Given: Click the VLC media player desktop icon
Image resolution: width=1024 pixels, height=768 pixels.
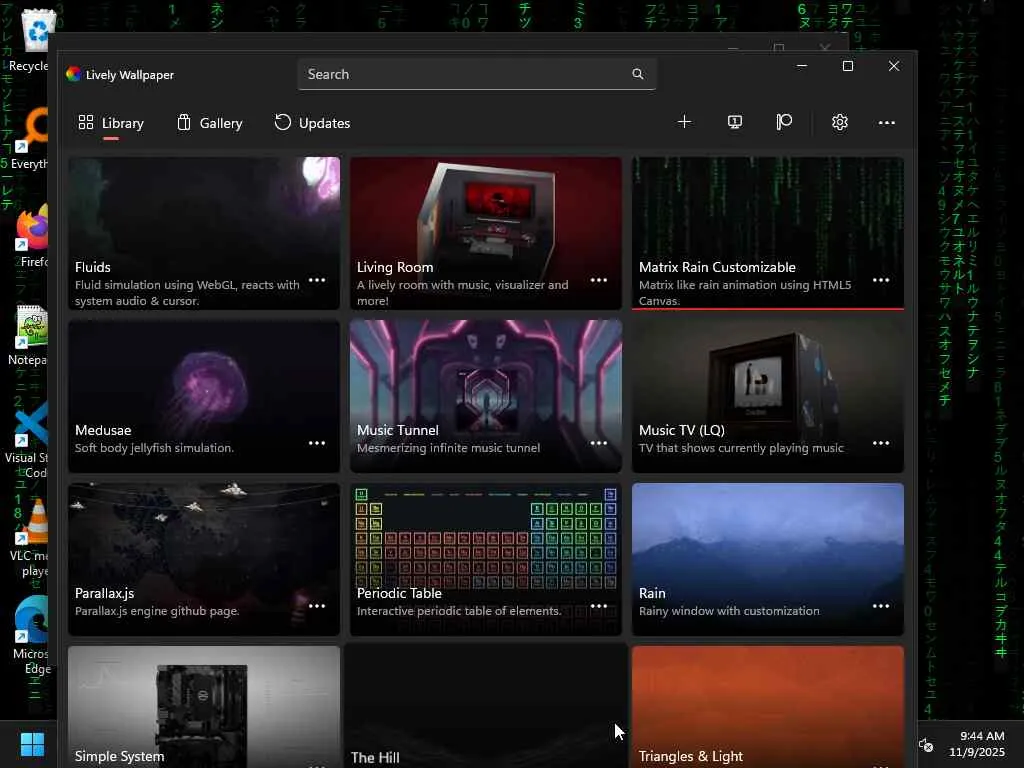Looking at the screenshot, I should pyautogui.click(x=31, y=537).
